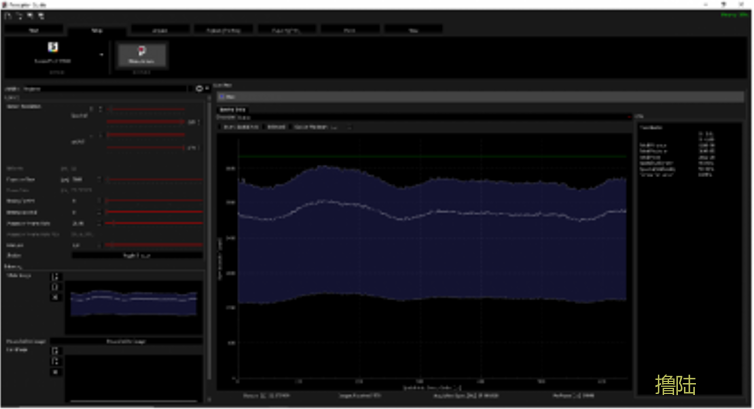The height and width of the screenshot is (409, 754).
Task: Click the third icon in the top quick-access toolbar
Action: click(x=30, y=16)
